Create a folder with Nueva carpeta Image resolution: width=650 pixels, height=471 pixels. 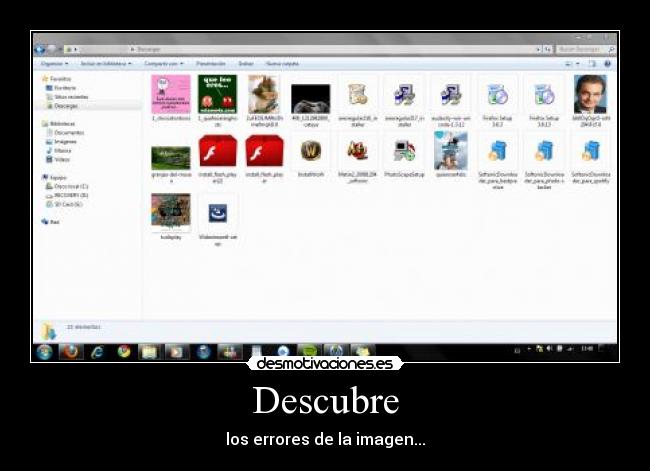pos(282,64)
